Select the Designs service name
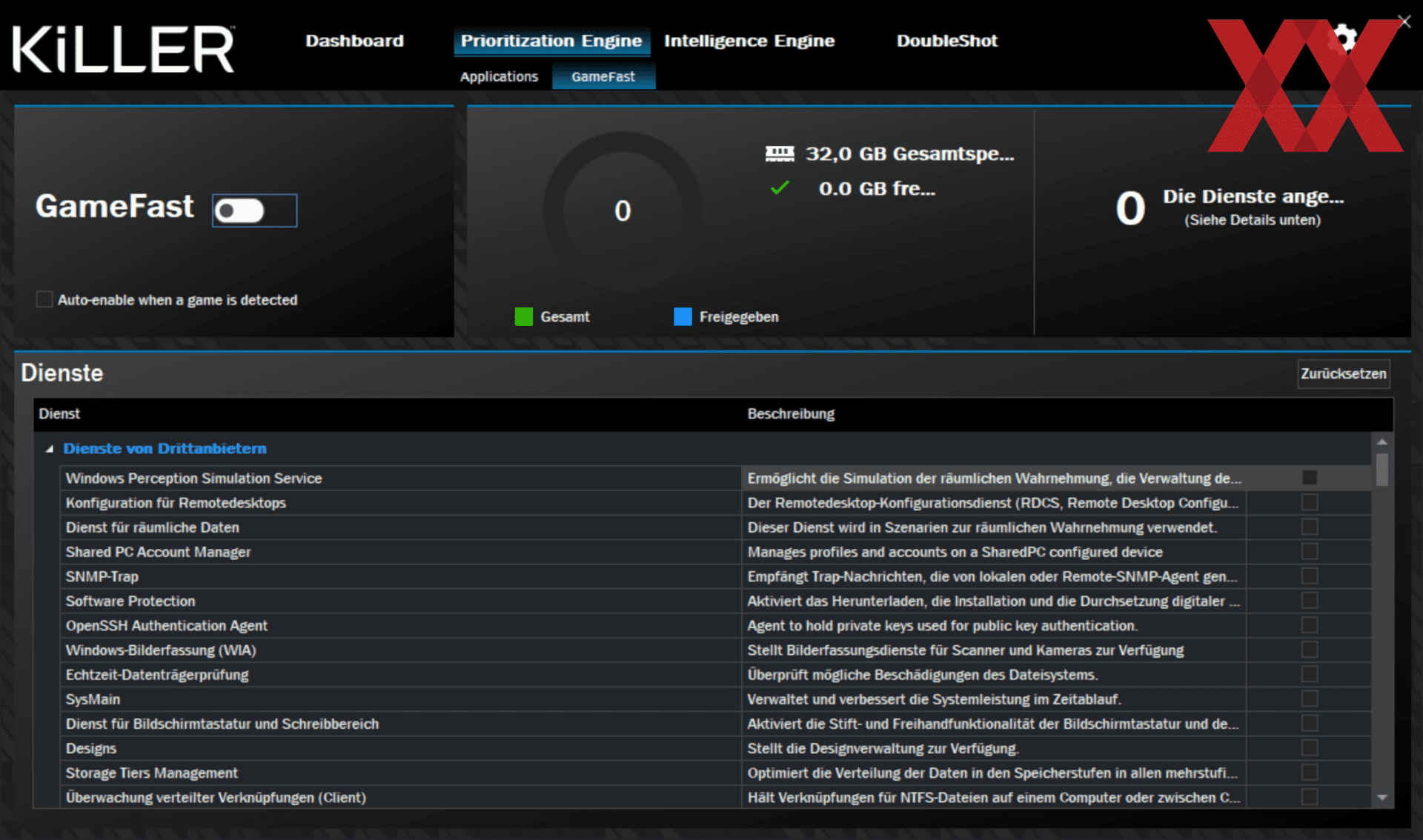 [x=91, y=748]
